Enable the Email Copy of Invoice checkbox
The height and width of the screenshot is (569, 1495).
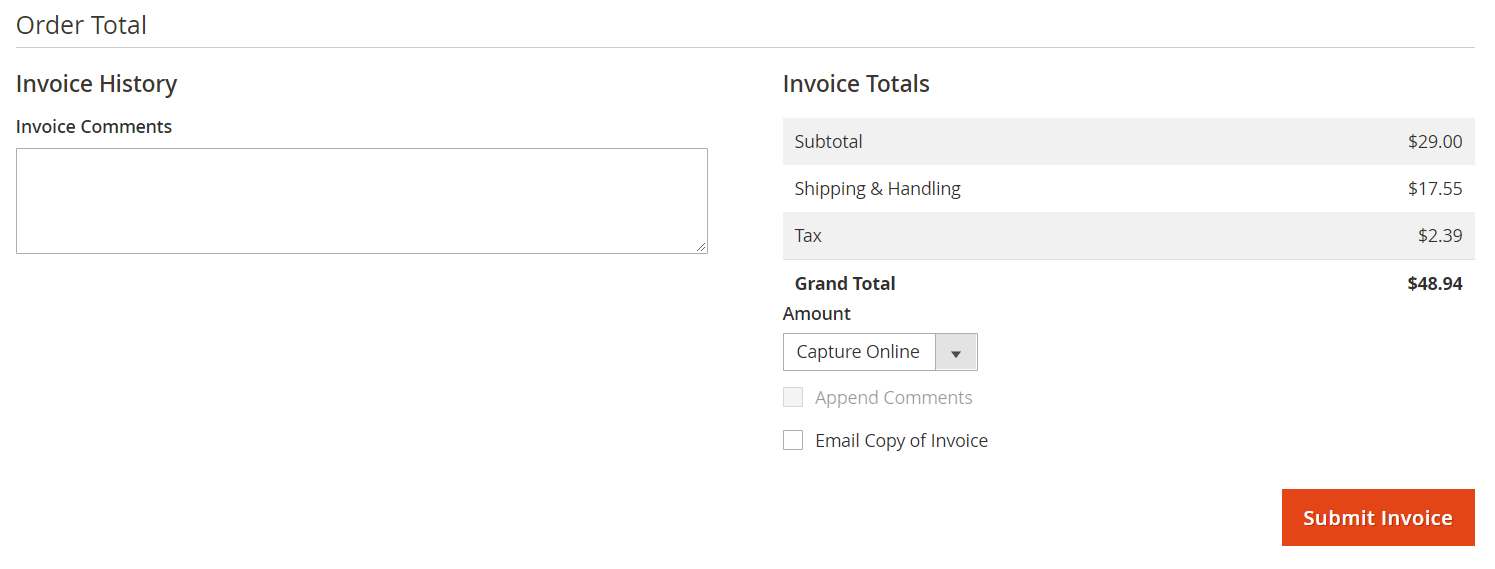[x=793, y=440]
